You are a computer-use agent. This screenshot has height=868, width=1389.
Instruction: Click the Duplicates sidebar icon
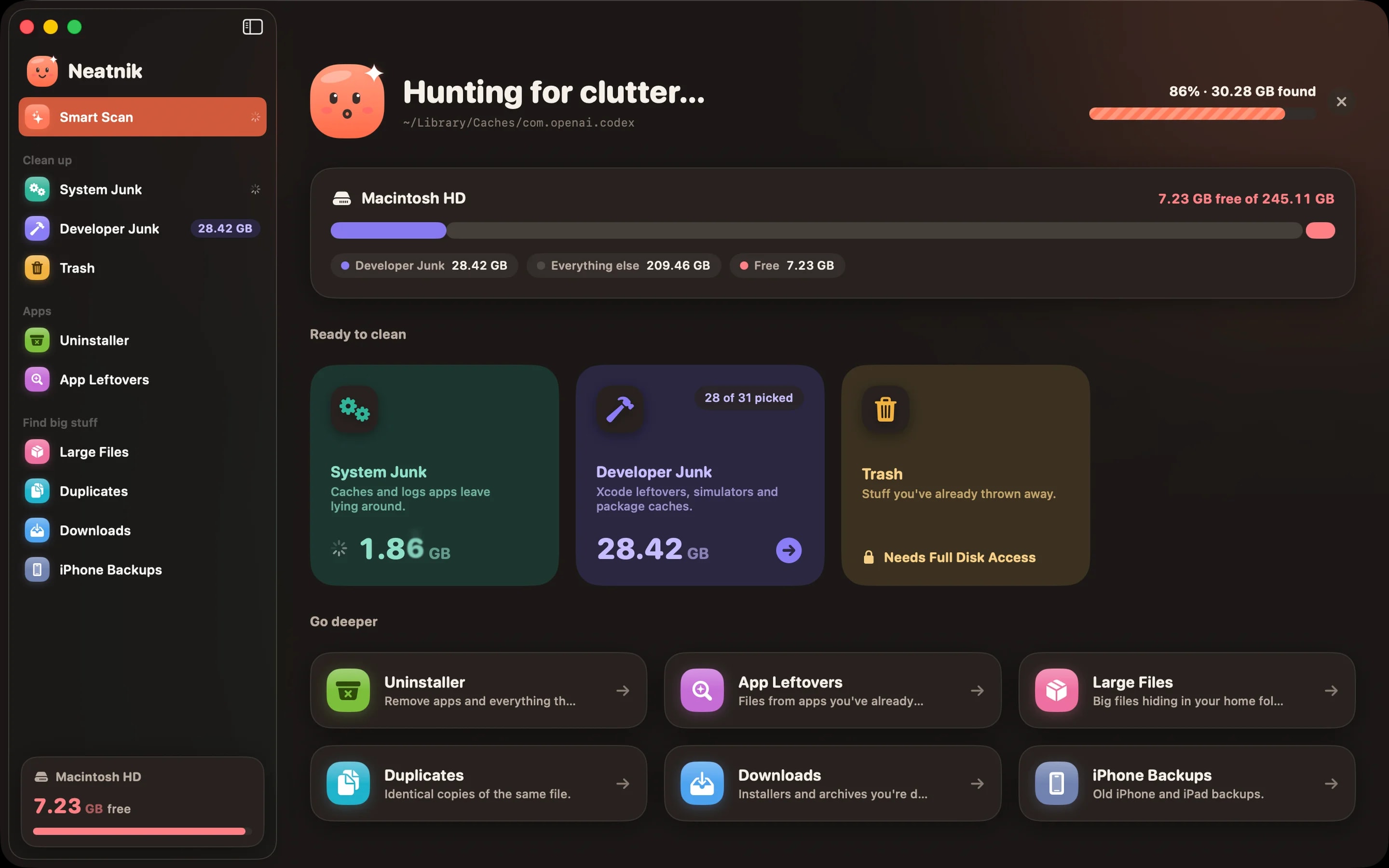click(x=37, y=491)
